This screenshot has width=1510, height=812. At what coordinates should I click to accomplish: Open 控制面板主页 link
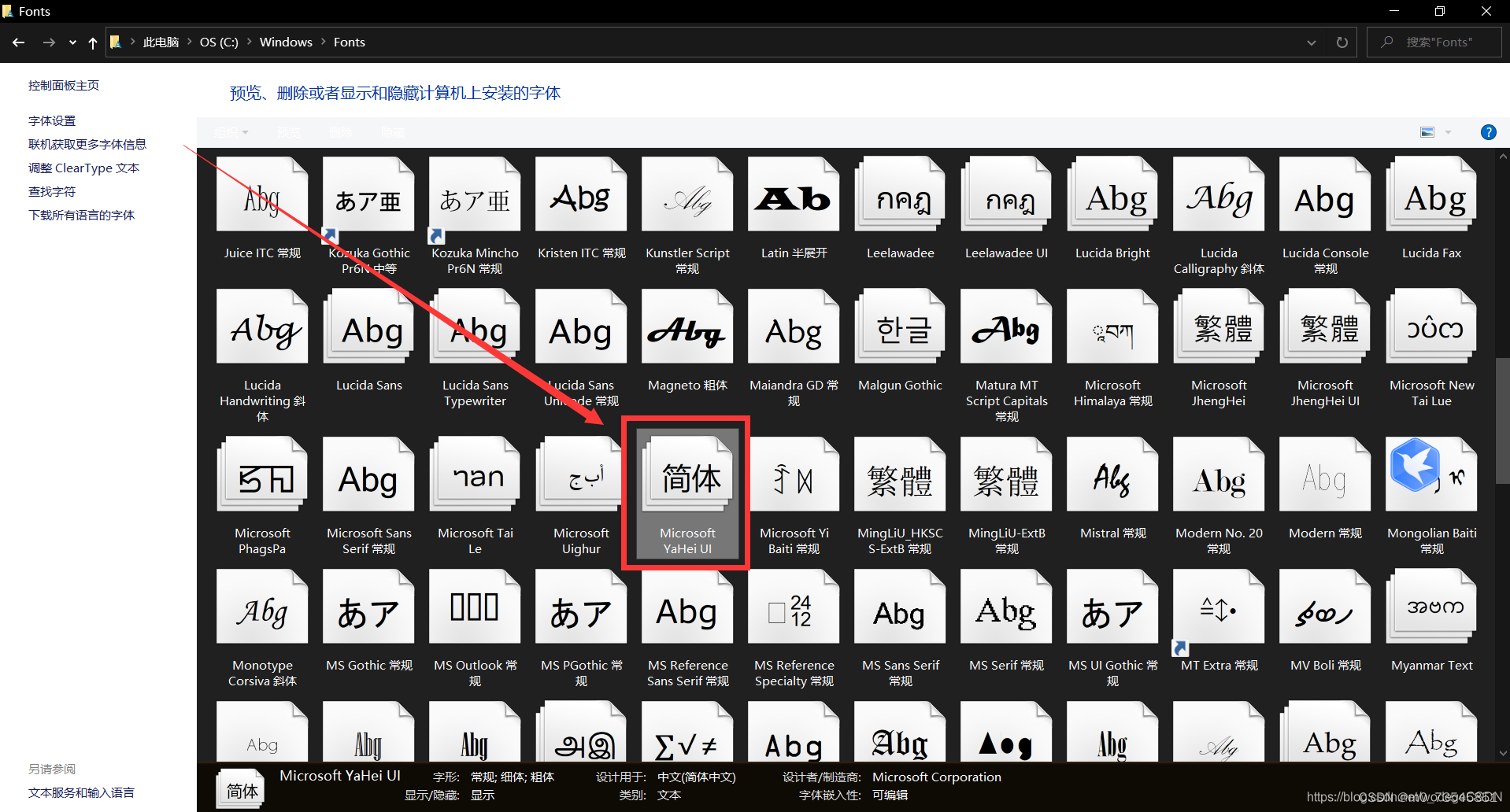[64, 85]
